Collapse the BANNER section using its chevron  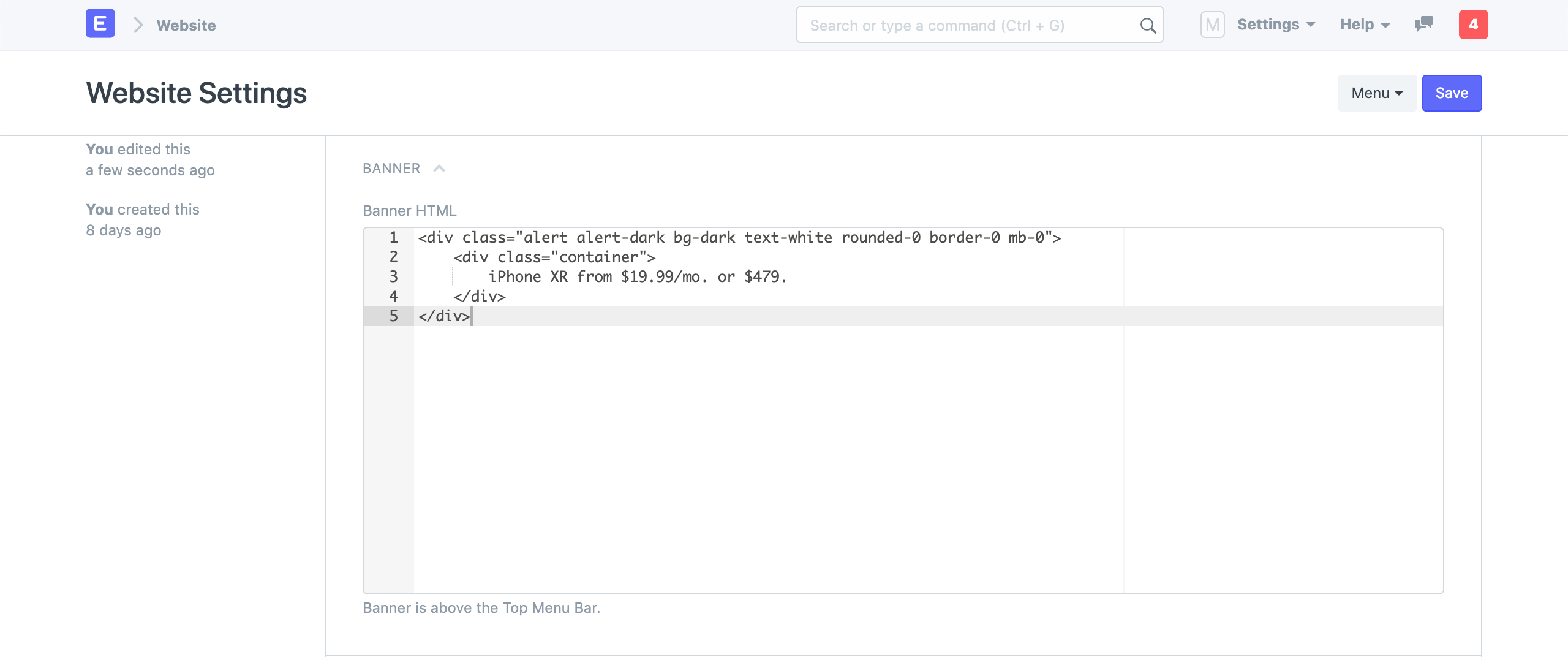click(x=439, y=169)
